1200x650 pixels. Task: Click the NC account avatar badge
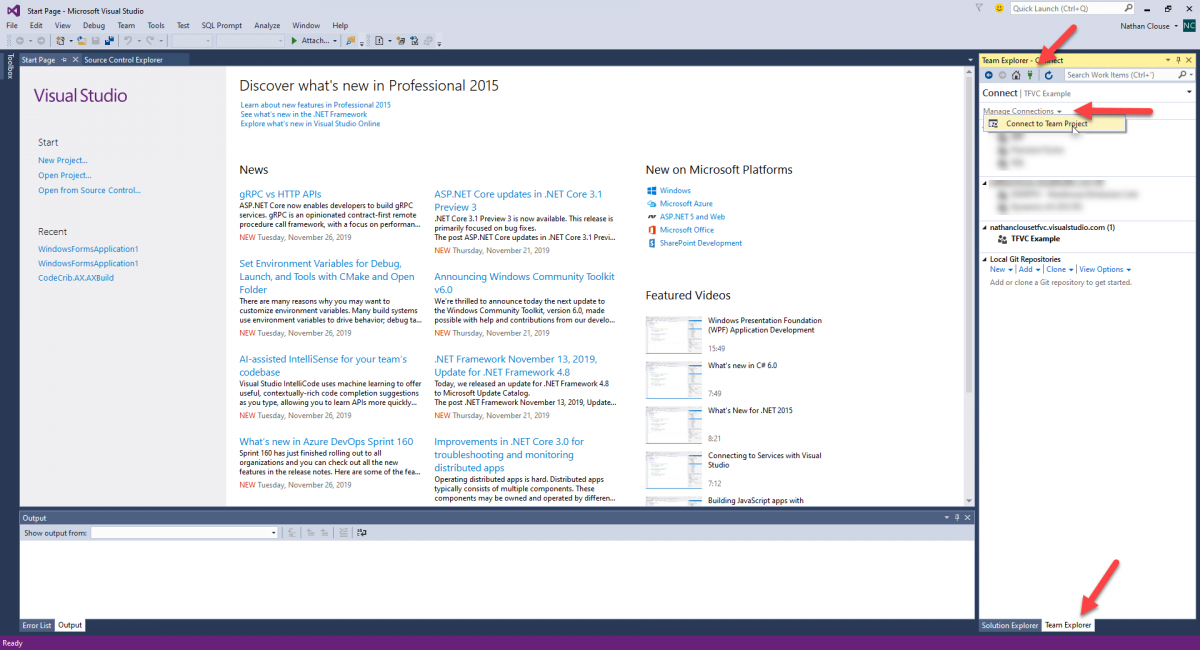click(1187, 26)
